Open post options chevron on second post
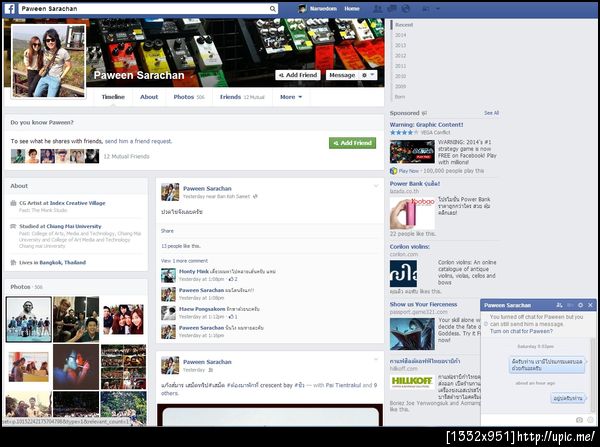The height and width of the screenshot is (447, 600). point(376,359)
